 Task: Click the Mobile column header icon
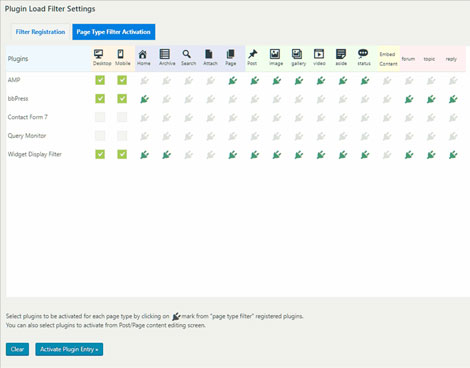(x=121, y=54)
